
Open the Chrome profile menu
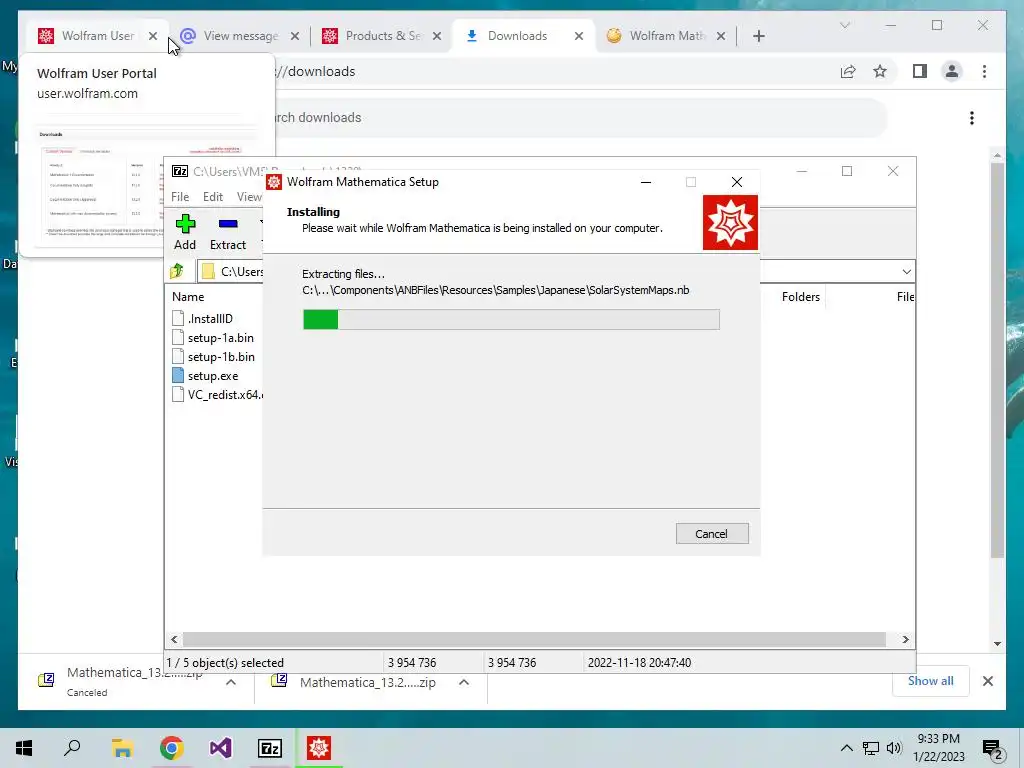(x=952, y=71)
